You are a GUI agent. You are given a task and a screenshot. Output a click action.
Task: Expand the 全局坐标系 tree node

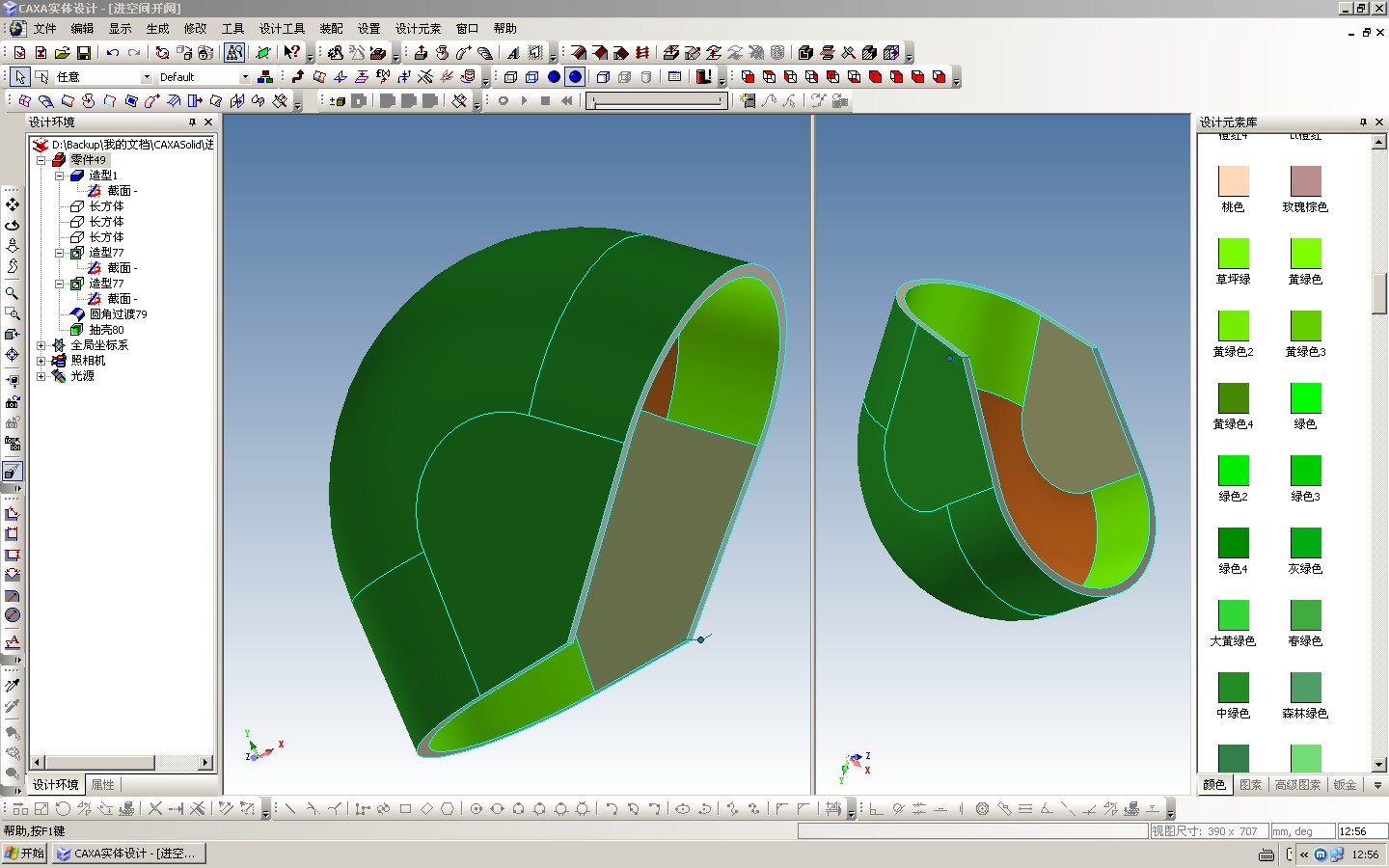click(41, 345)
